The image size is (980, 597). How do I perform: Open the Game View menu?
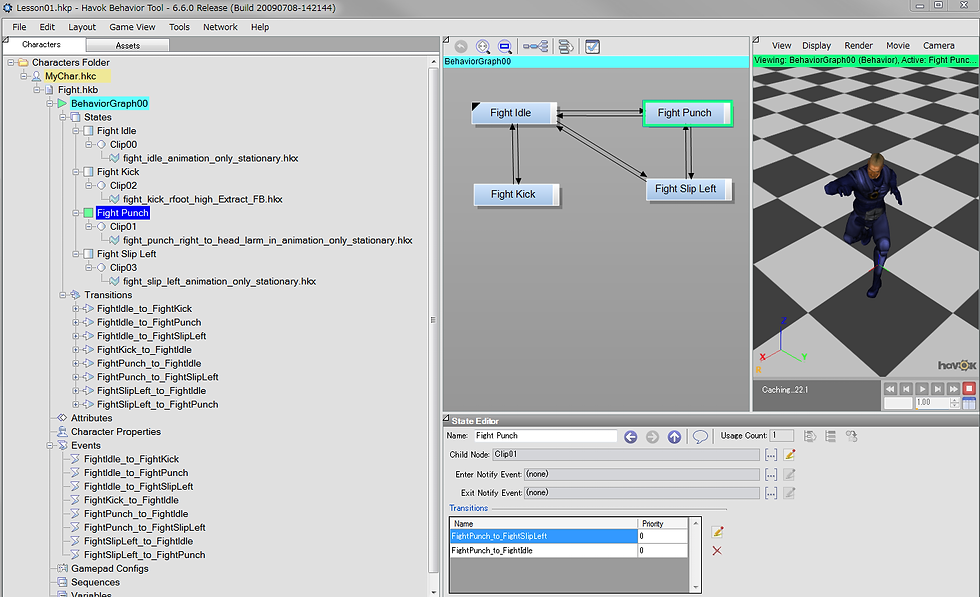point(132,27)
